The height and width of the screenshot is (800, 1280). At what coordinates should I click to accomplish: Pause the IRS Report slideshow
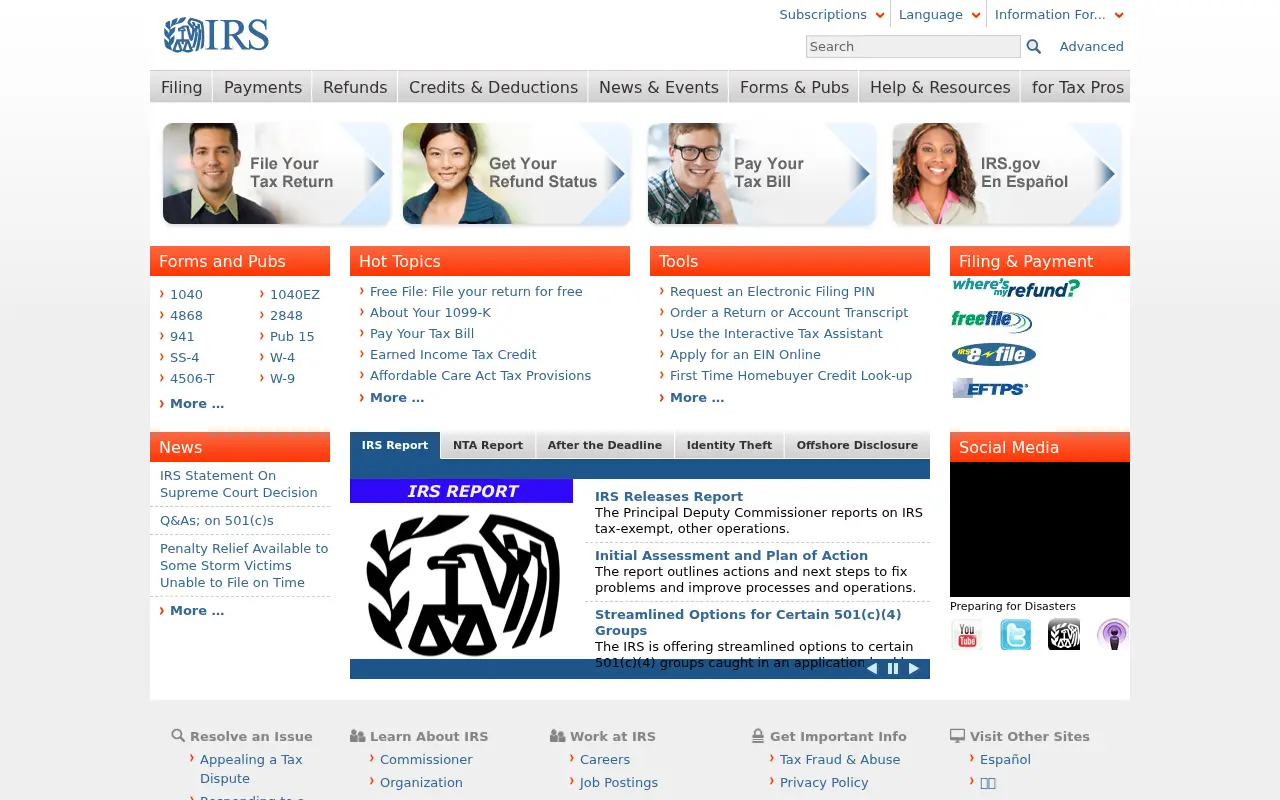(893, 669)
